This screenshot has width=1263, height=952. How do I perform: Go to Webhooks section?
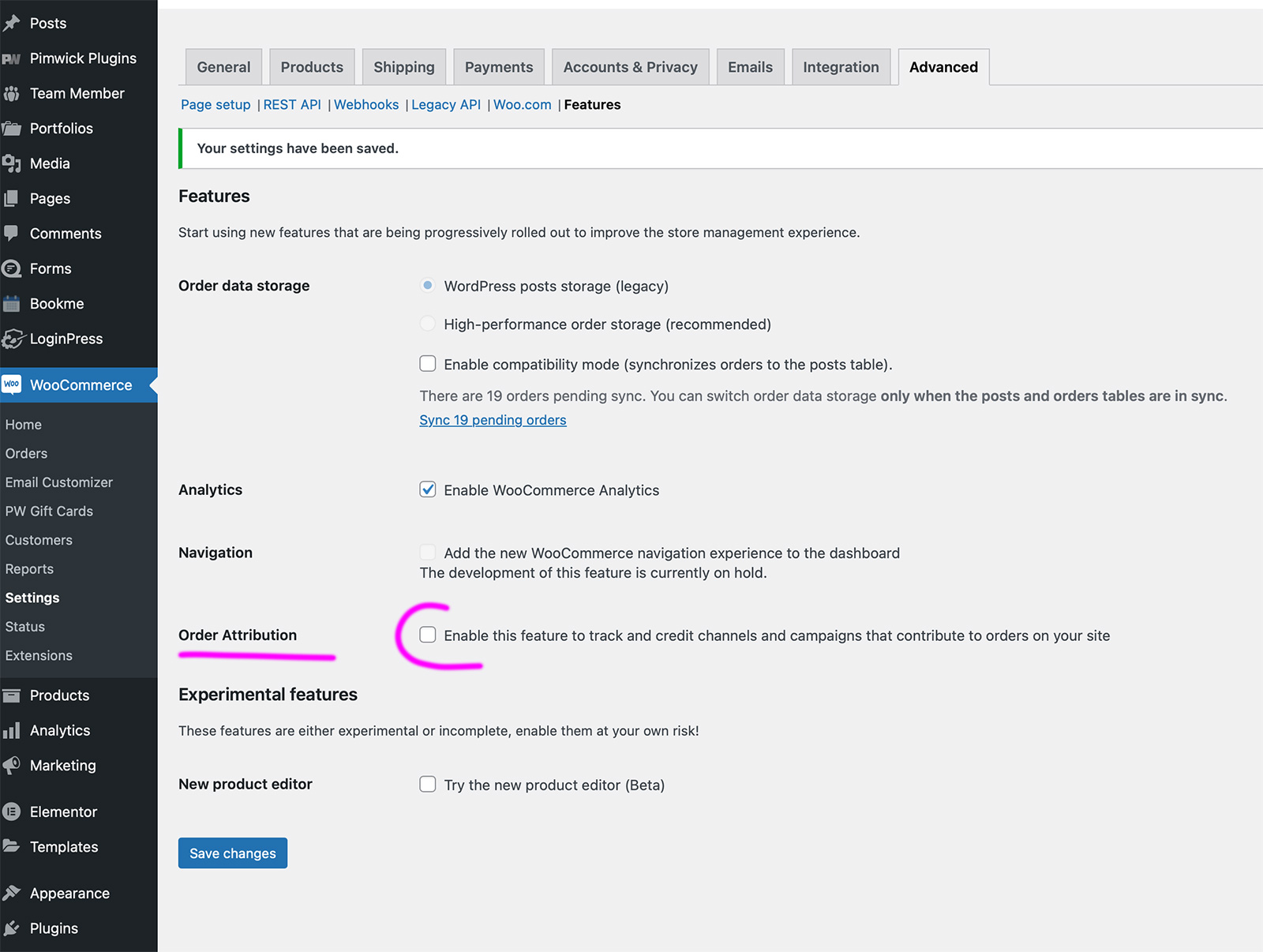366,105
